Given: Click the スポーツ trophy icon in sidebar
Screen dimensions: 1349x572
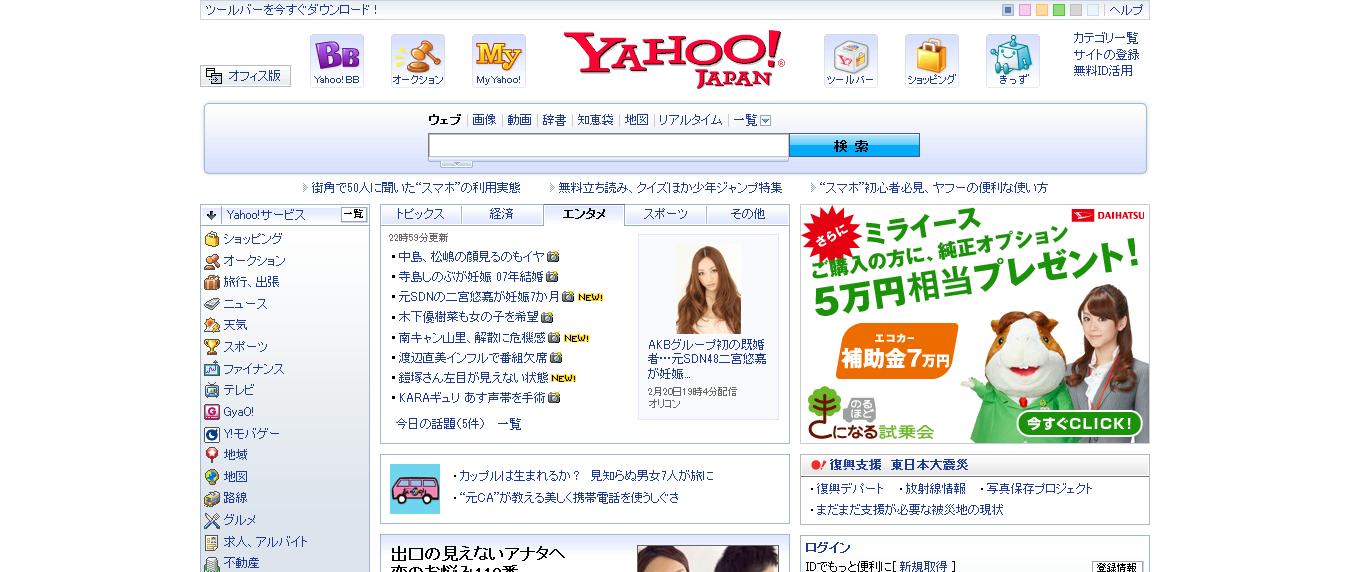Looking at the screenshot, I should click(212, 347).
